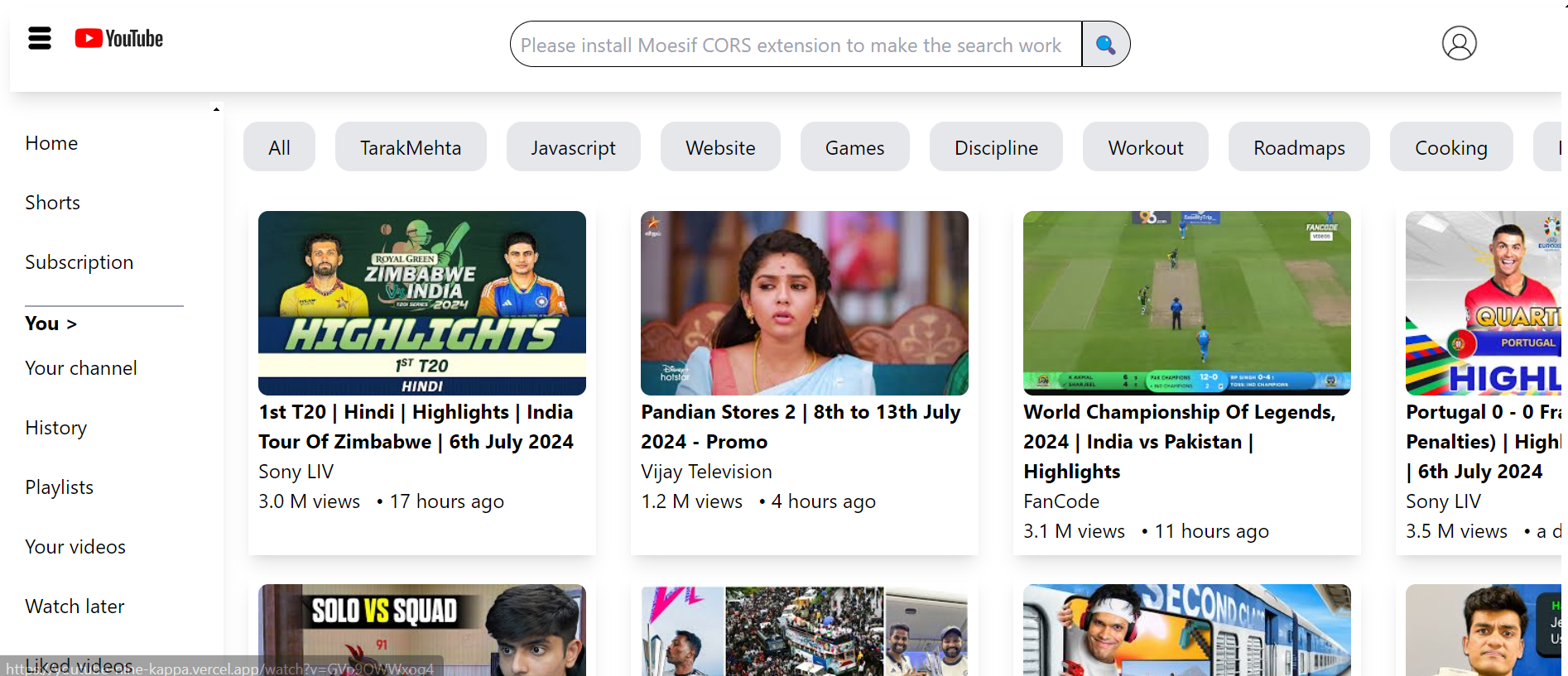Click '17 hours ago' text
The image size is (1568, 676).
coord(446,501)
